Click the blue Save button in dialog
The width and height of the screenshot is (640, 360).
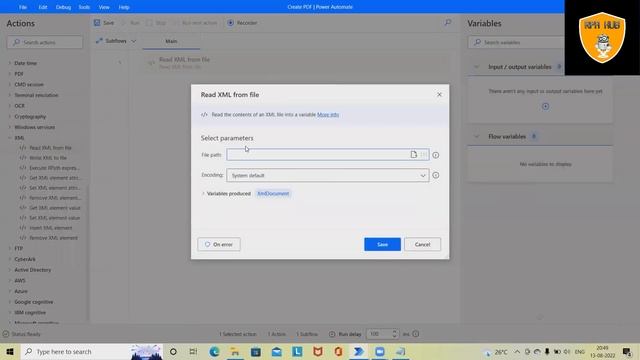tap(382, 244)
